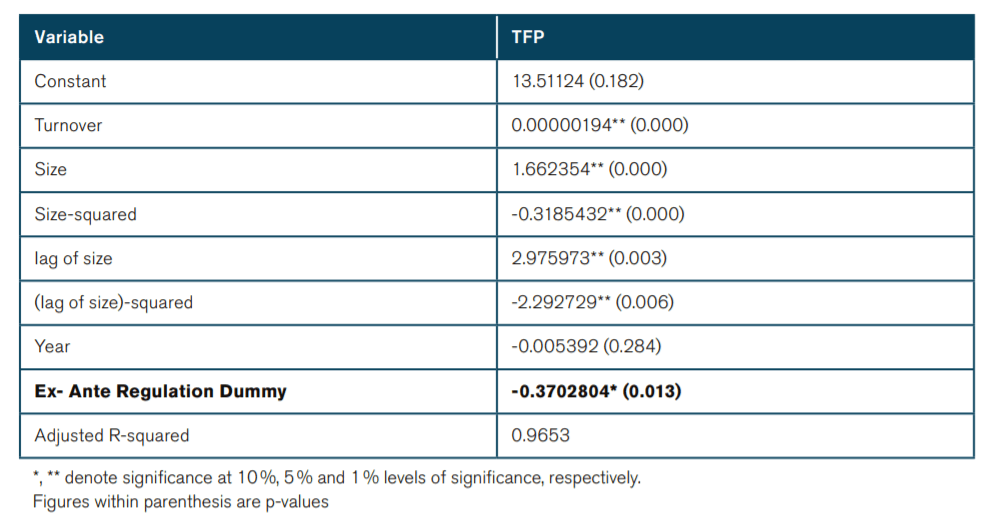Select the (lag of size)-squared label
Viewport: 991px width, 517px height.
(x=114, y=302)
